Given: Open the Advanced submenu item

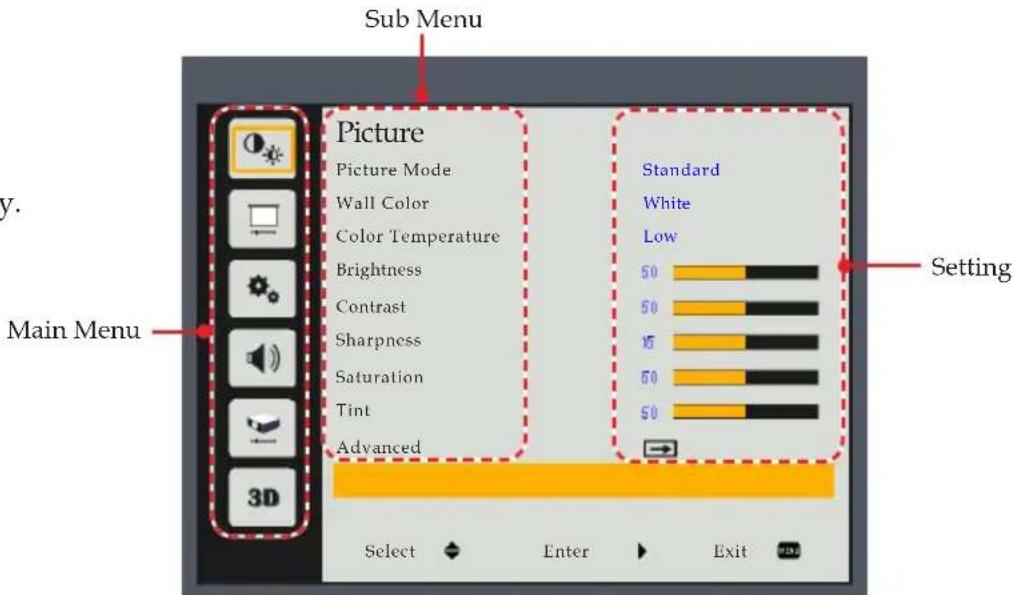Looking at the screenshot, I should (379, 447).
